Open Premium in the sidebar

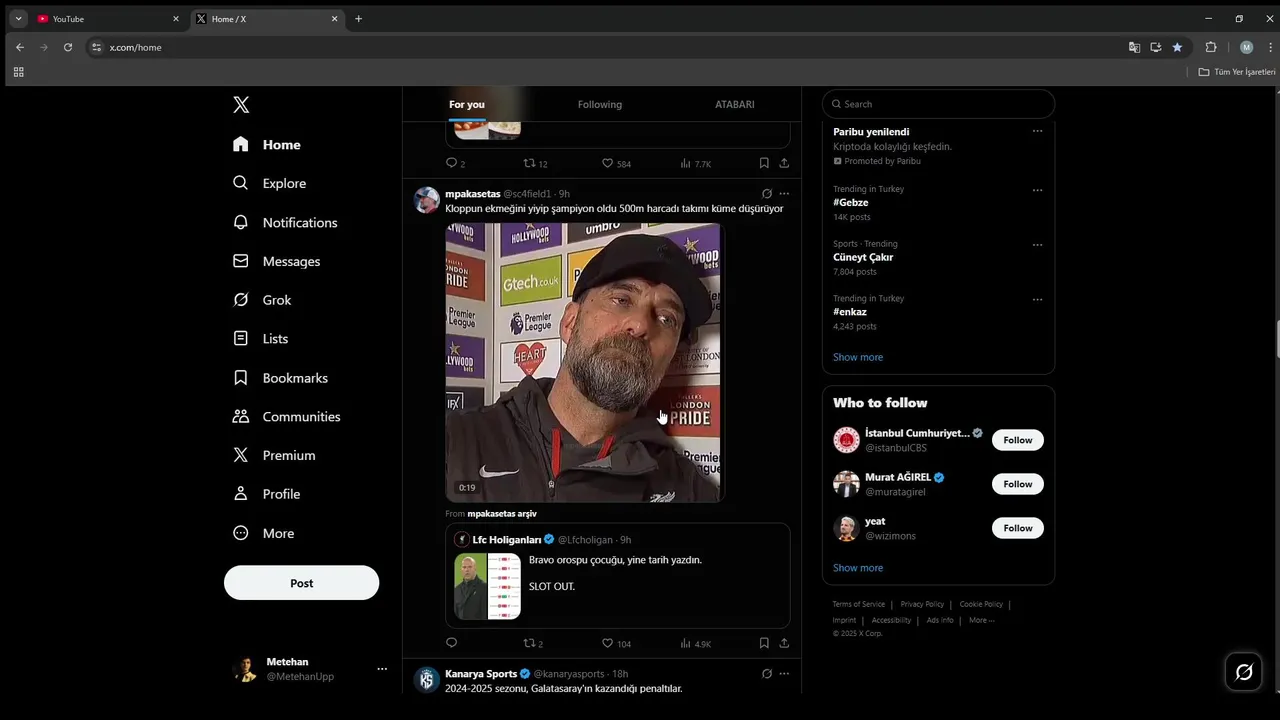(274, 455)
